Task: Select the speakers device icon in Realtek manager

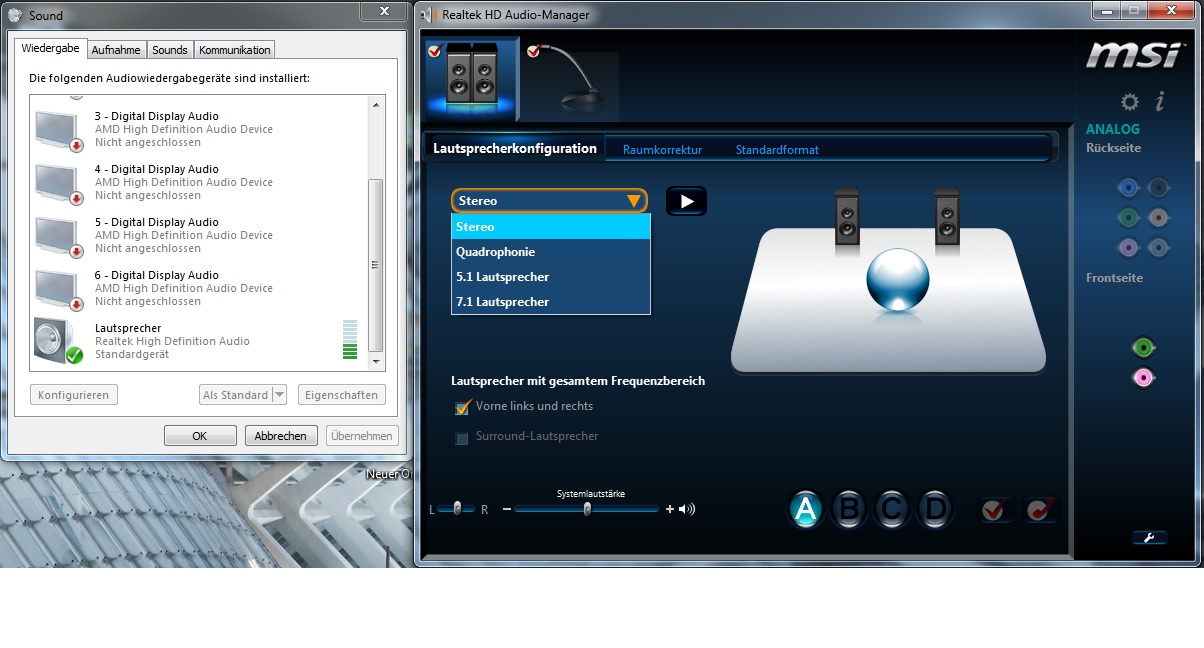Action: [471, 78]
